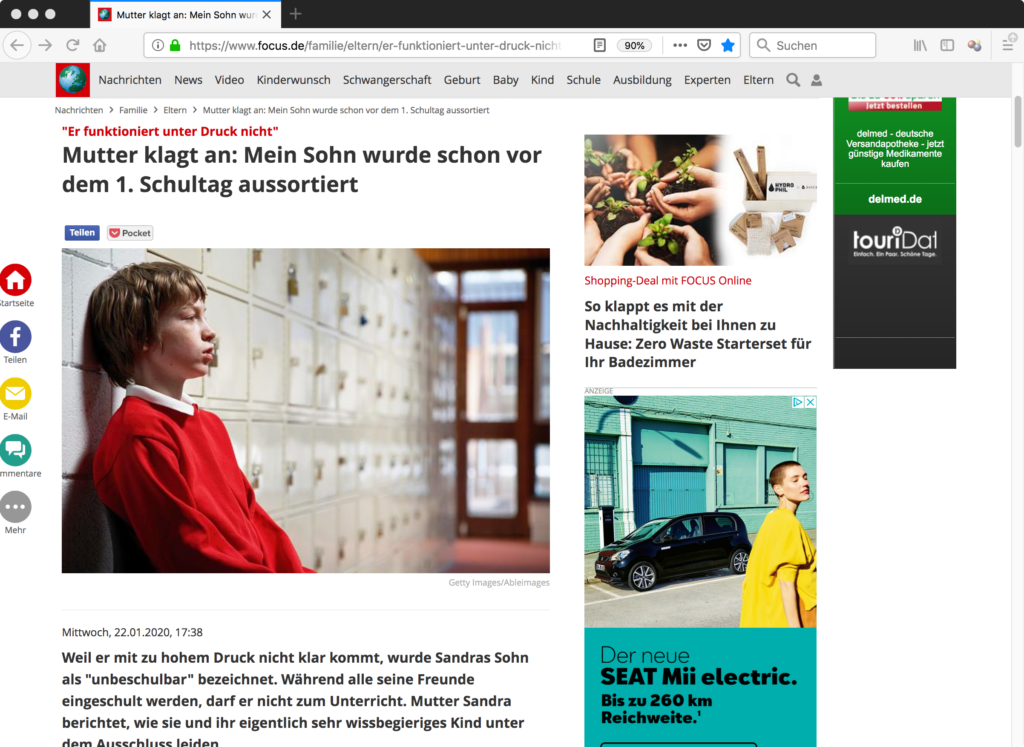Click the blue bookmark star
1024x747 pixels.
pyautogui.click(x=728, y=45)
